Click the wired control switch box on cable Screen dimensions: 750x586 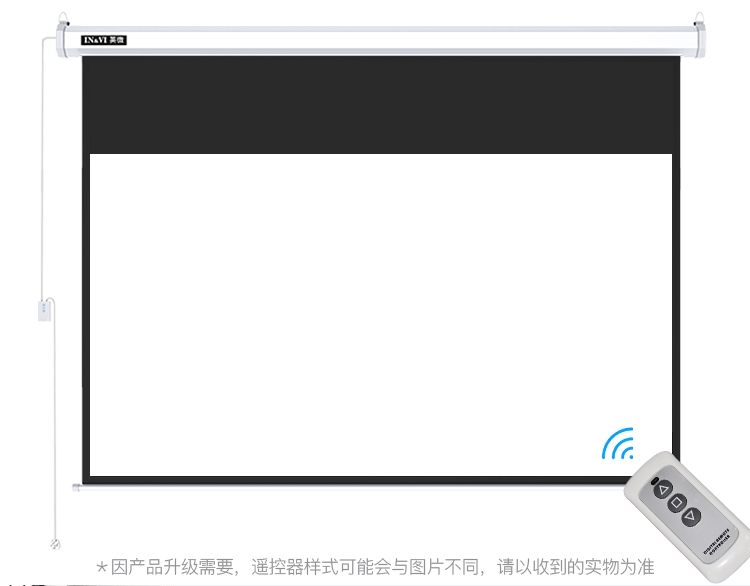click(45, 309)
